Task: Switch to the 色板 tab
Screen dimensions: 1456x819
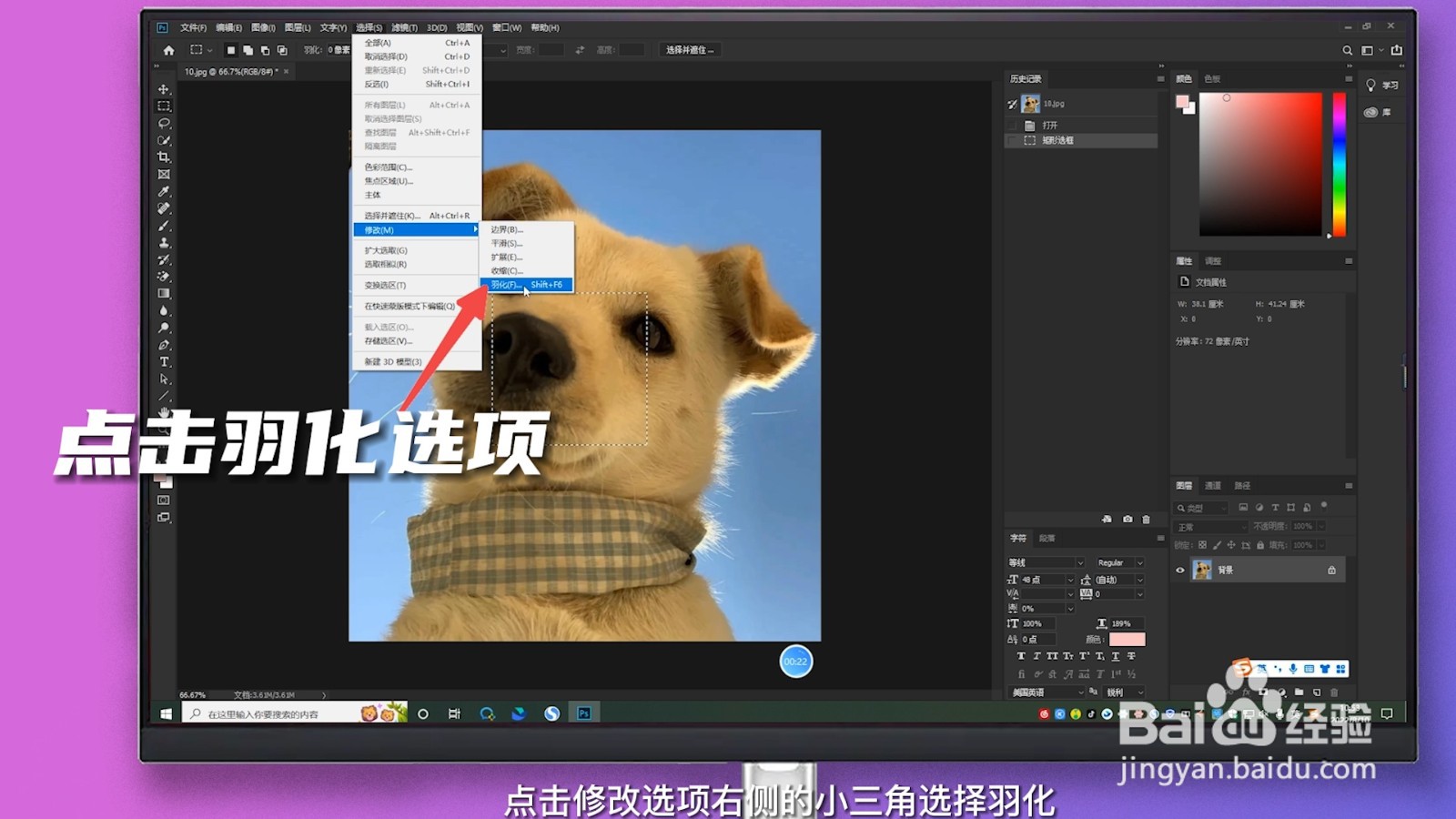Action: (1212, 79)
